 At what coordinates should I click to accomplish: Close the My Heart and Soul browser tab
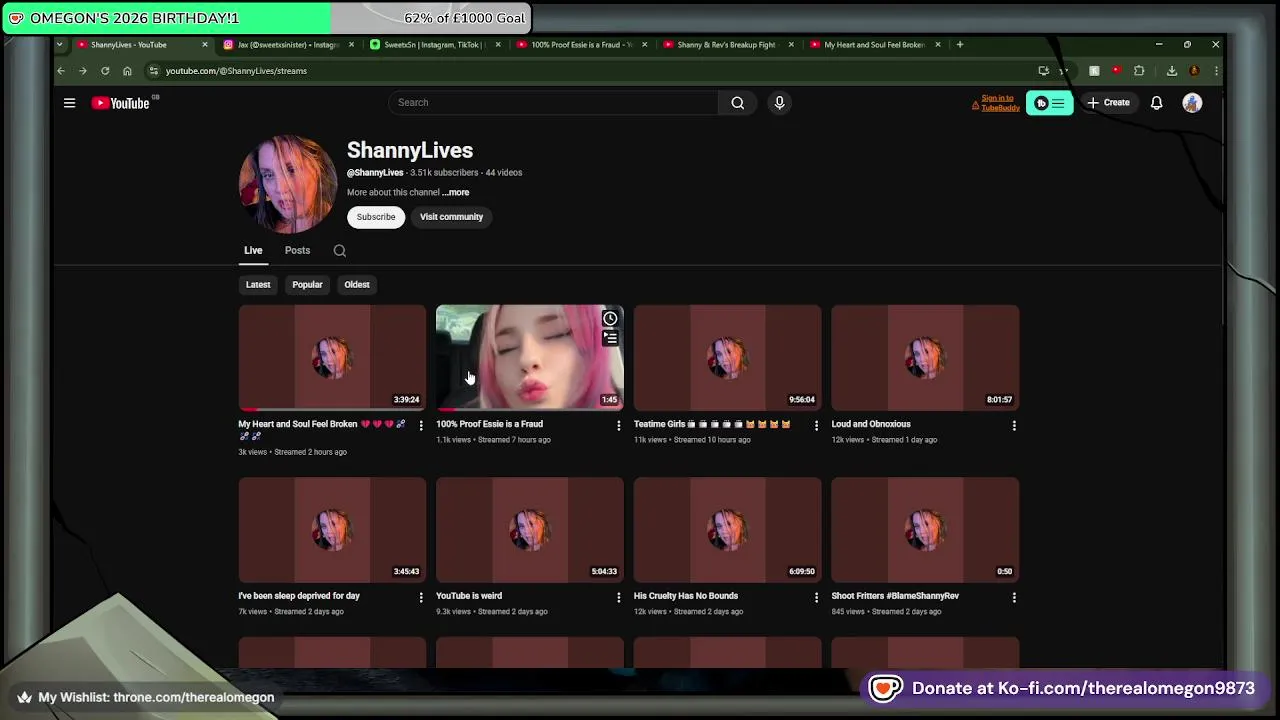(x=938, y=45)
